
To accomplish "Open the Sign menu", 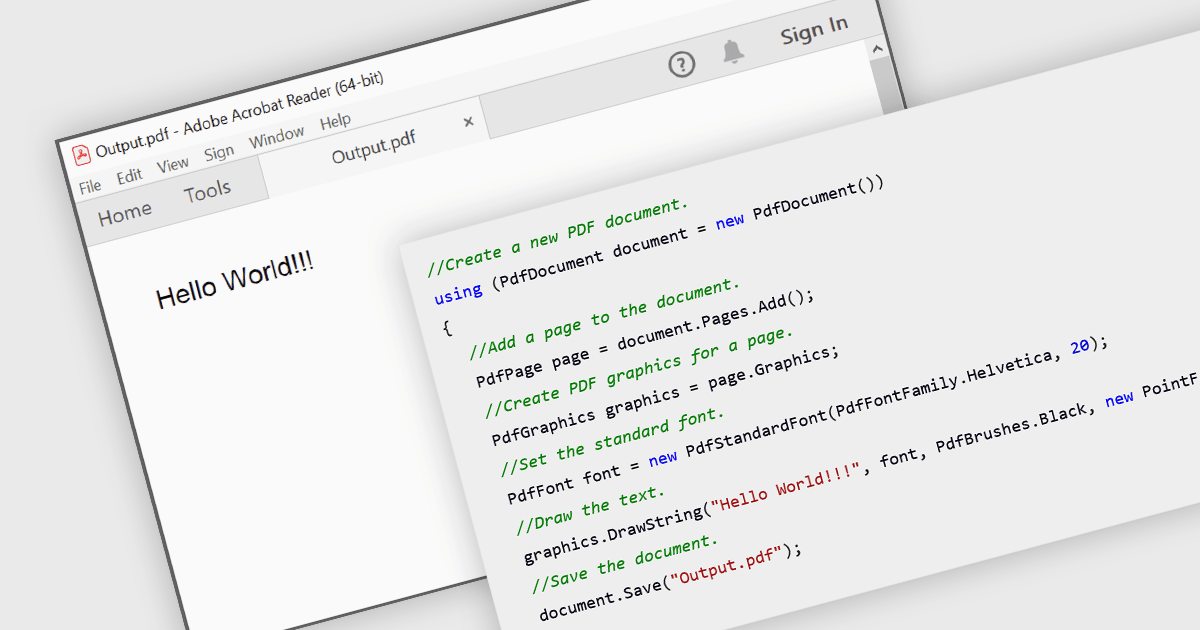I will 218,153.
